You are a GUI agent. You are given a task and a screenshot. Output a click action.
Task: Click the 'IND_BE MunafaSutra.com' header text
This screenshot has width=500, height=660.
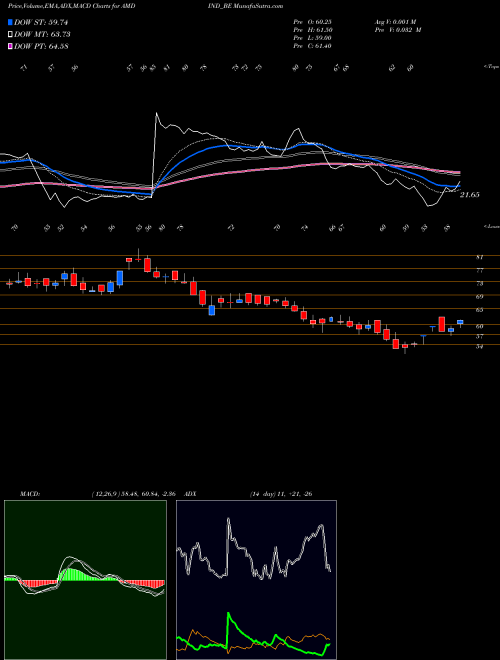(x=245, y=6)
